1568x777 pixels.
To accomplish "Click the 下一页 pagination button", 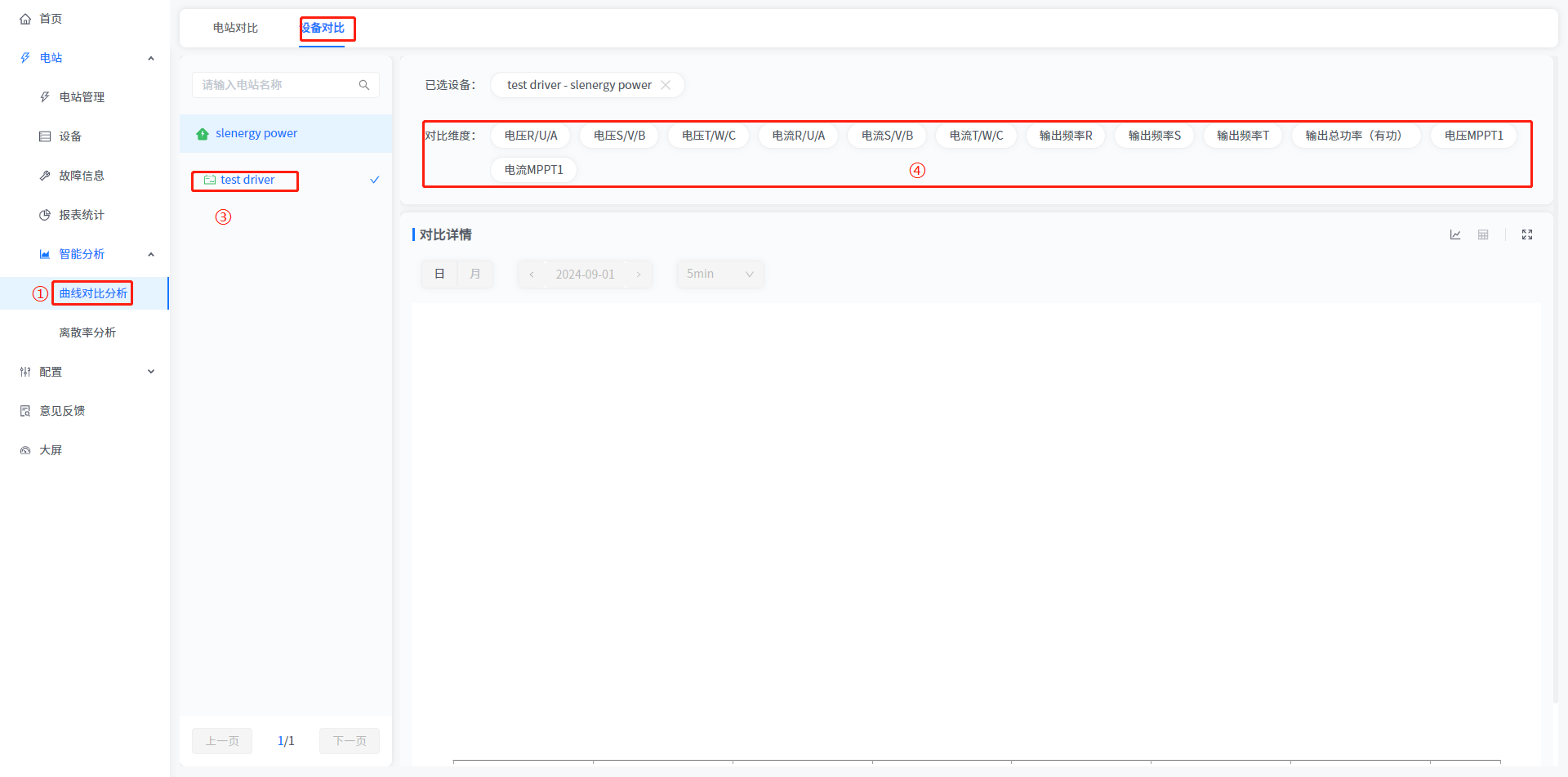I will 350,741.
